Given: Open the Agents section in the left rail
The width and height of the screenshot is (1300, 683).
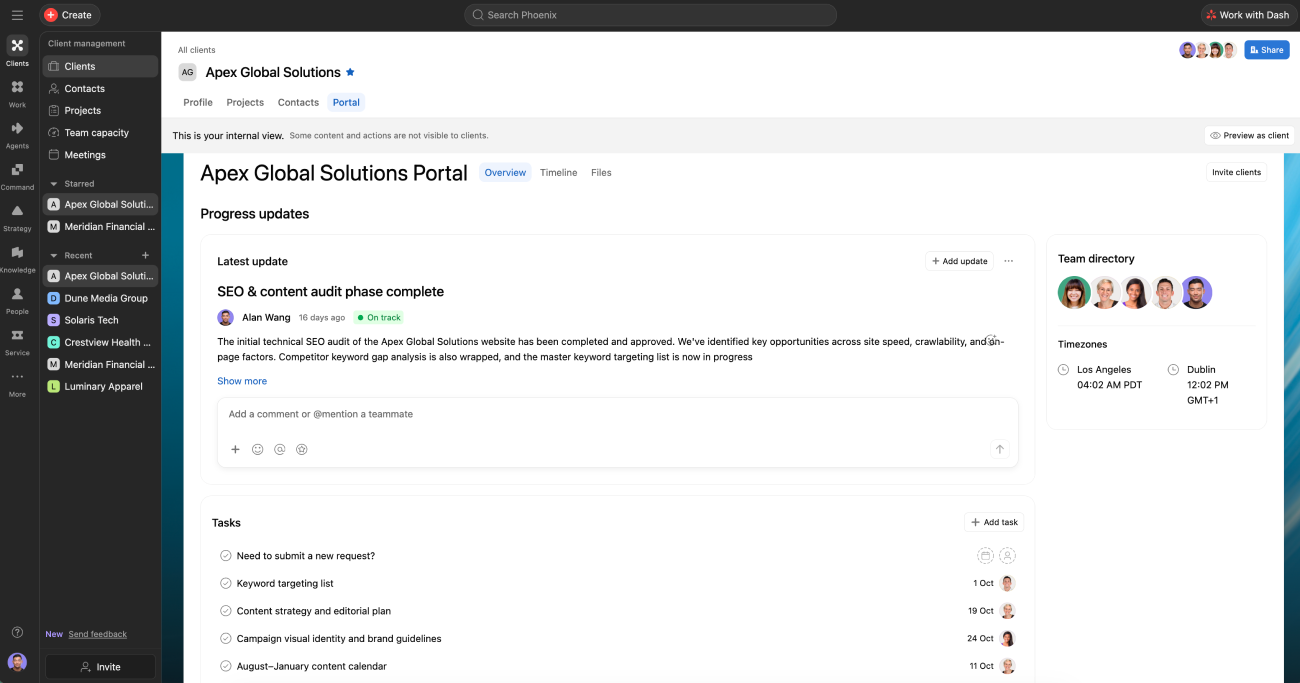Looking at the screenshot, I should pos(17,134).
